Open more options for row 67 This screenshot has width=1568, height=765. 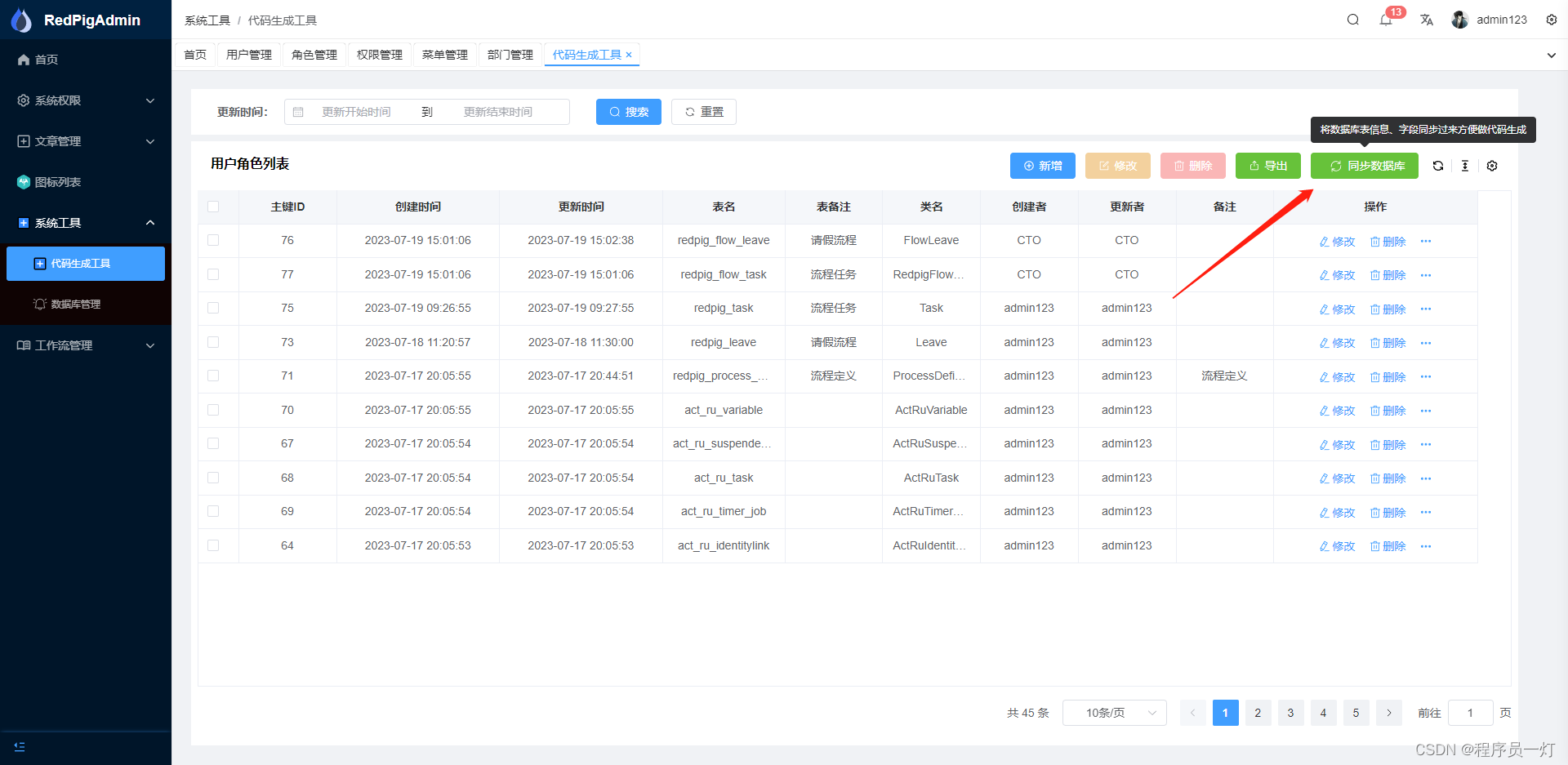pyautogui.click(x=1426, y=444)
